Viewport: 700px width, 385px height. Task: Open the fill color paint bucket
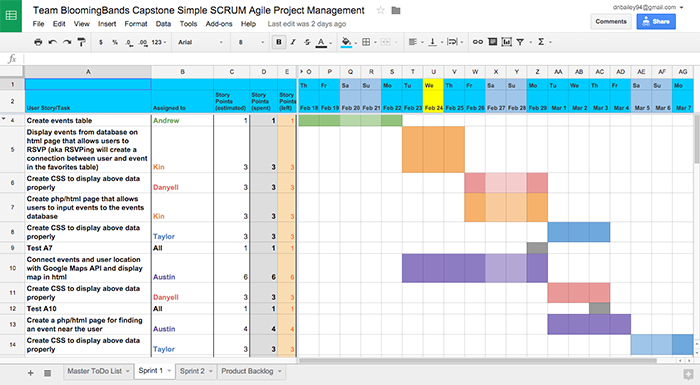click(346, 42)
